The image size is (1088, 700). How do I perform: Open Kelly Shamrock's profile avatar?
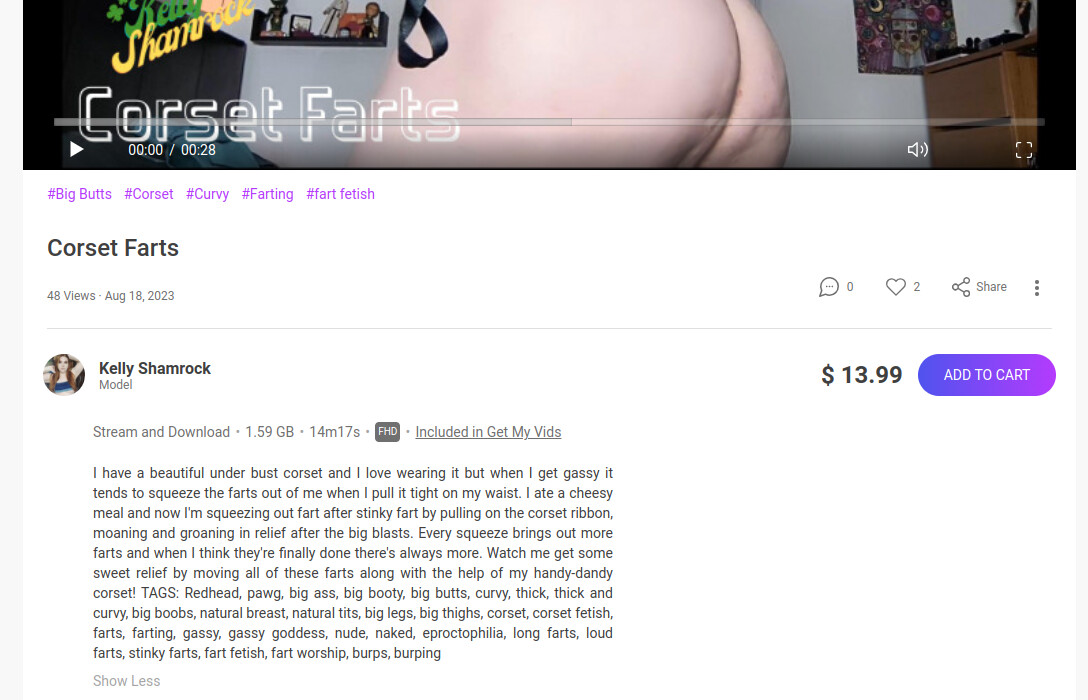[x=64, y=375]
